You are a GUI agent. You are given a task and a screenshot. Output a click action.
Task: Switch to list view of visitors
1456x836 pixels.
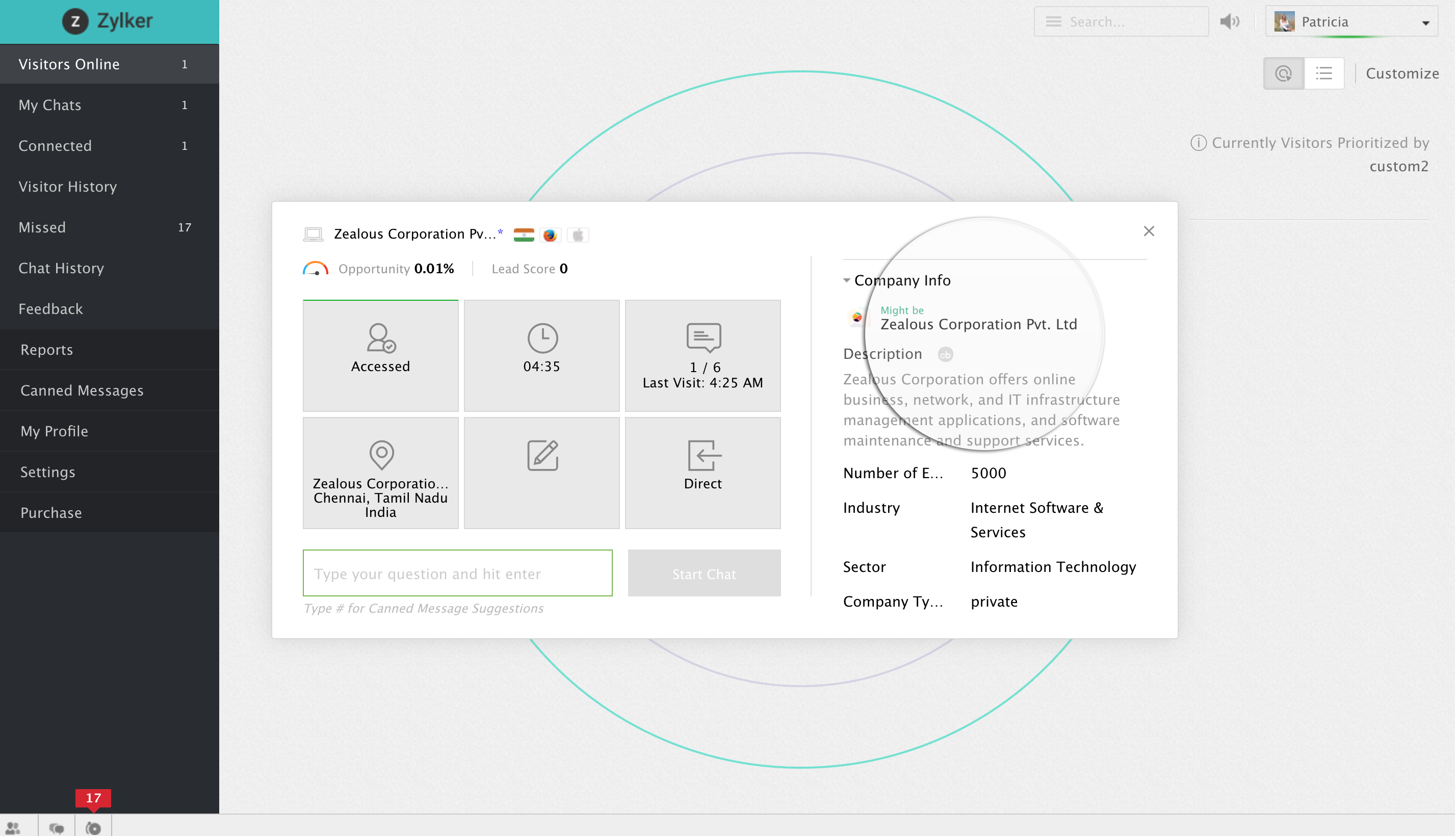click(x=1324, y=73)
